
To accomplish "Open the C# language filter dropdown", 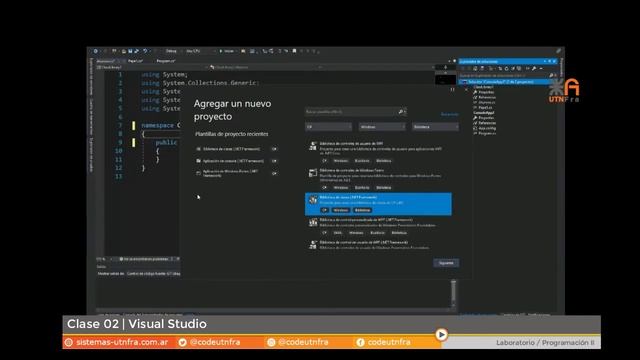I will 329,127.
